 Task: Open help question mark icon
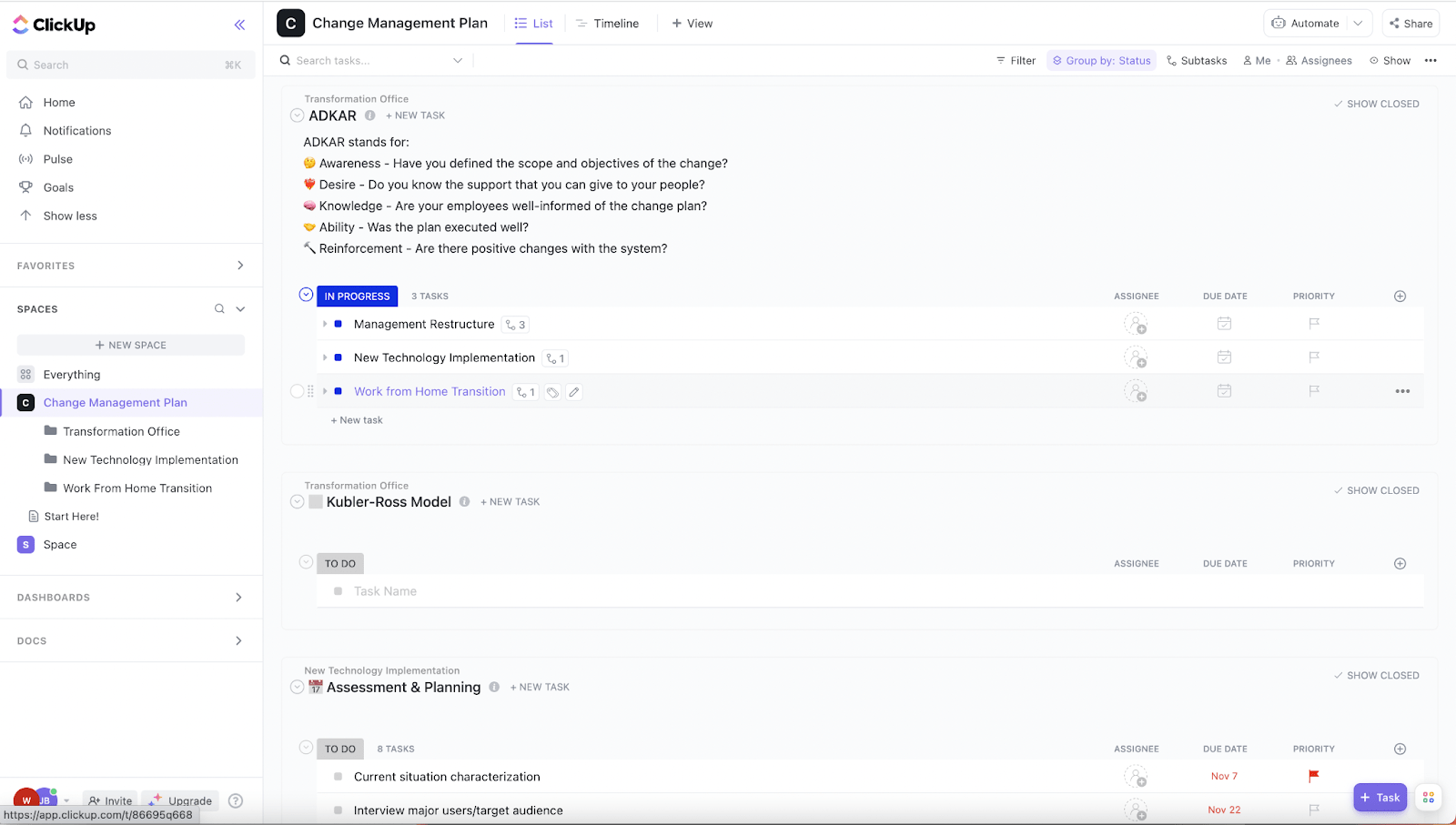tap(236, 801)
